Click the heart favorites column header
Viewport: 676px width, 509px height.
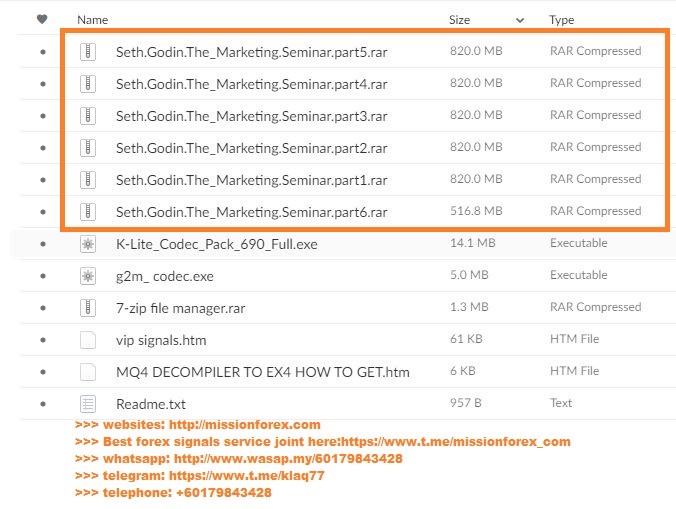(x=42, y=19)
